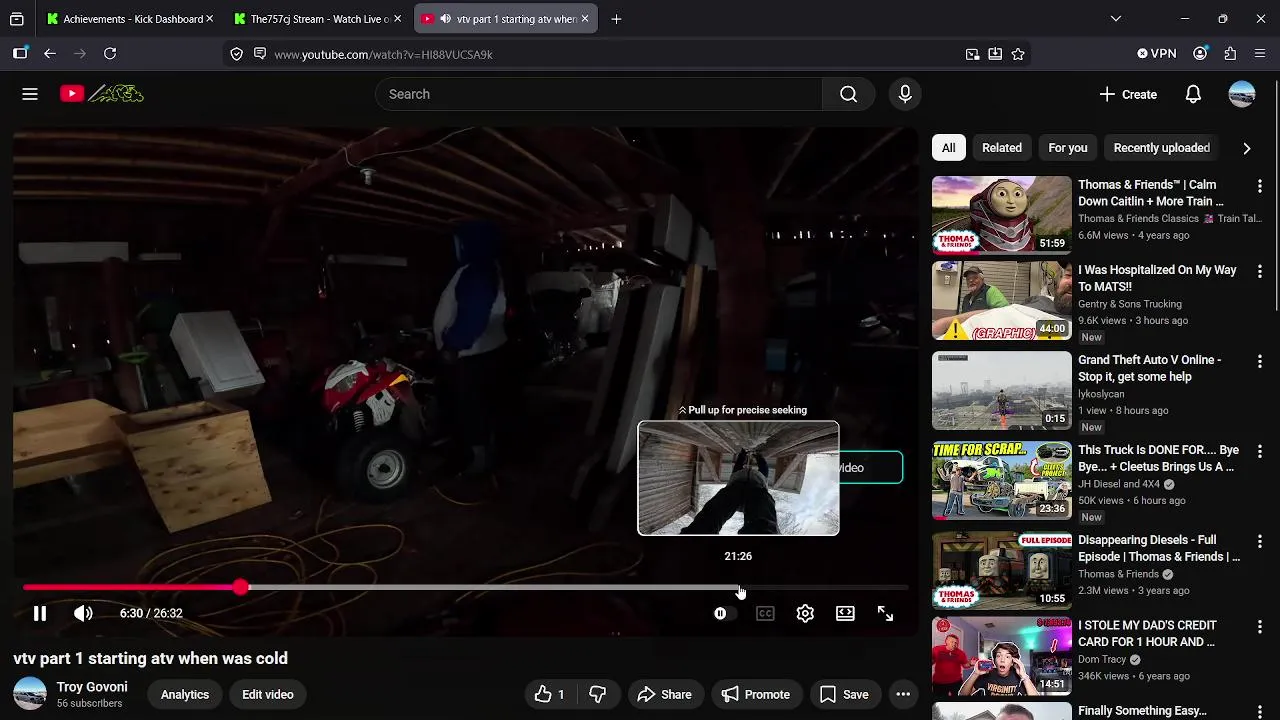Image resolution: width=1280 pixels, height=720 pixels.
Task: Open the tab list dropdown arrow
Action: [x=1116, y=19]
